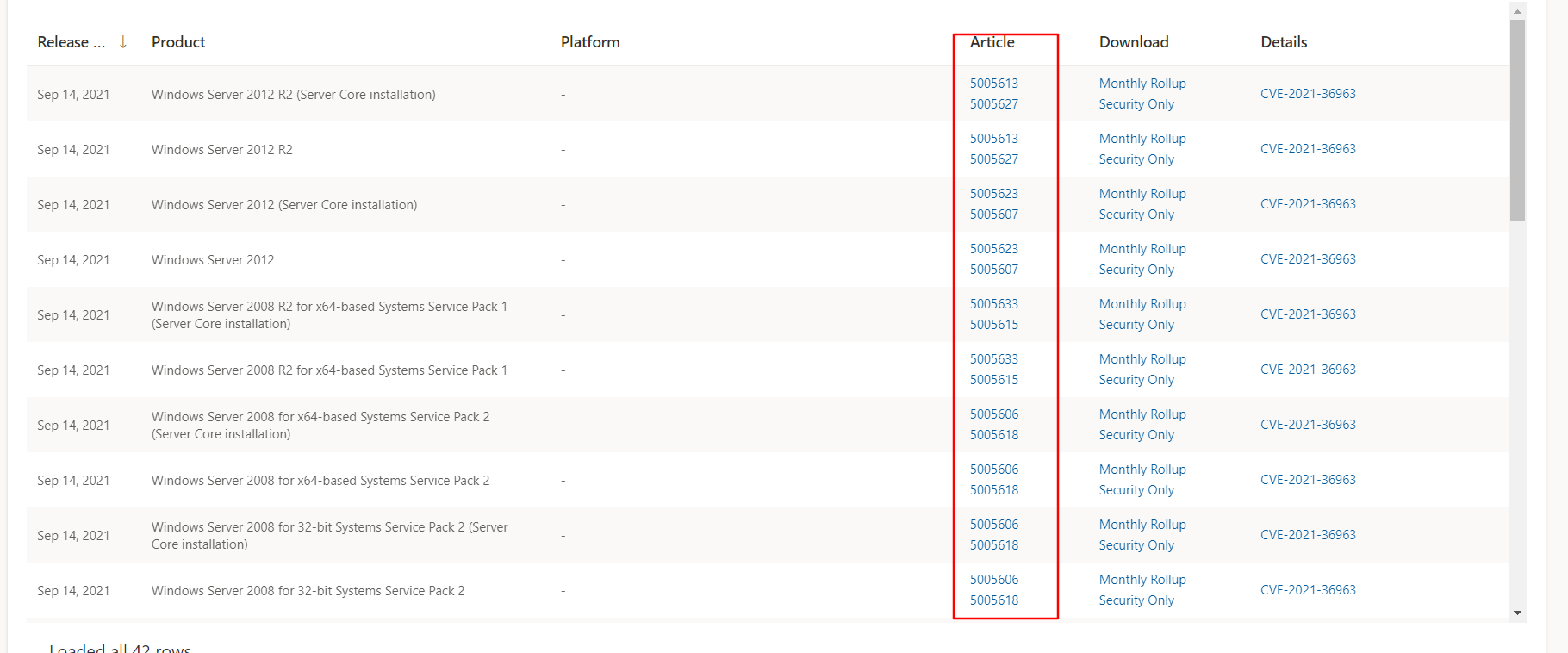1568x653 pixels.
Task: Open article 5005623 for Server 2012 Server Core
Action: click(994, 194)
